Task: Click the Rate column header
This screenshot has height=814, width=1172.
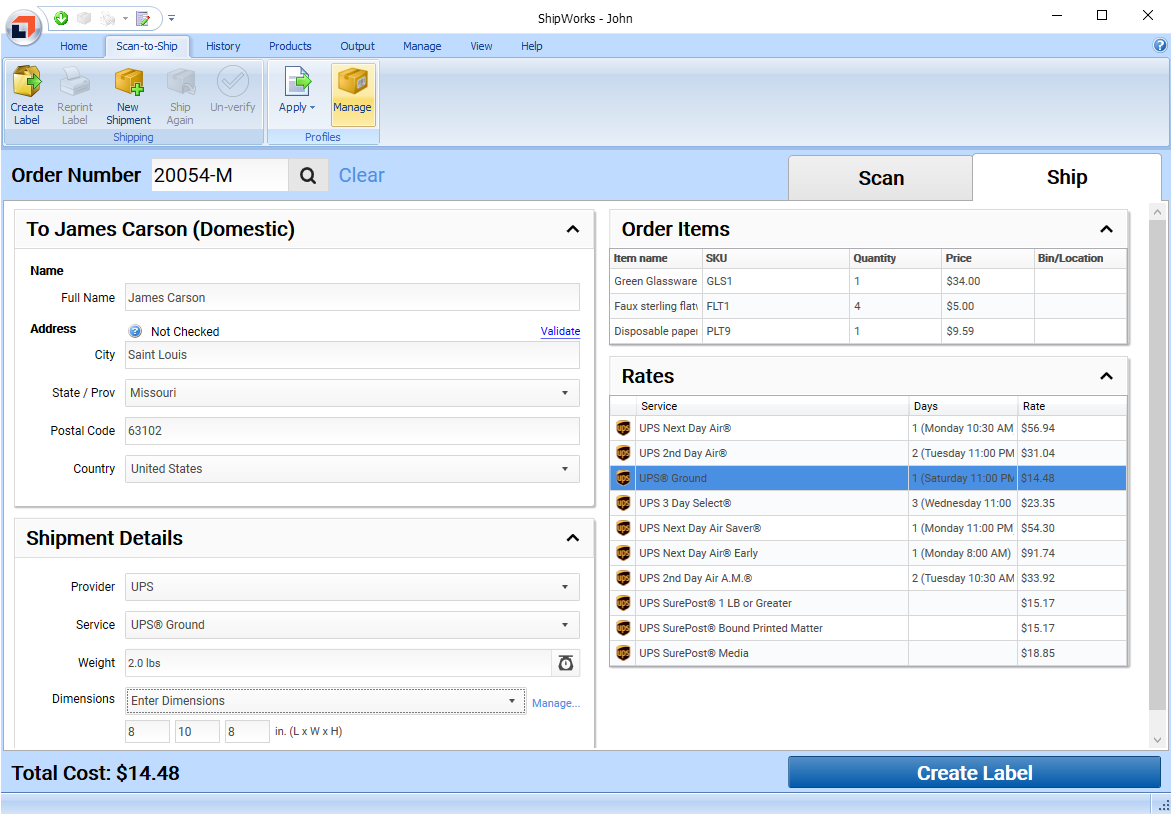Action: tap(1072, 406)
